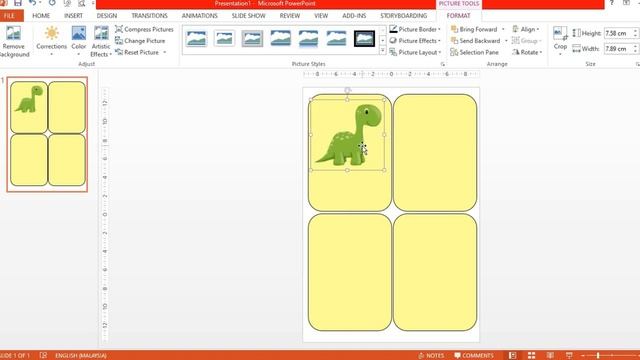Expand the Bring Forward dropdown arrow
640x360 pixels.
[503, 29]
